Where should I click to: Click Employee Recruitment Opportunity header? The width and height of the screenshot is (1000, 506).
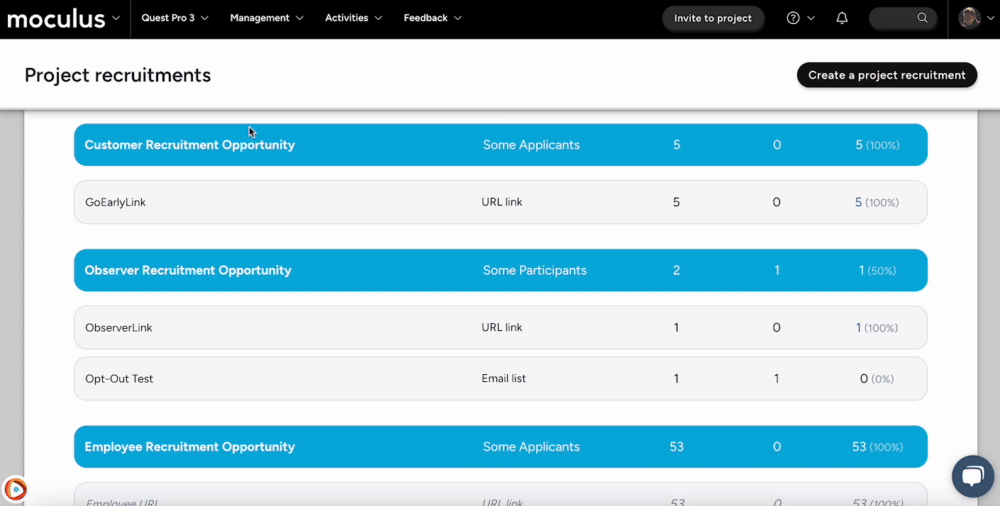[x=190, y=447]
